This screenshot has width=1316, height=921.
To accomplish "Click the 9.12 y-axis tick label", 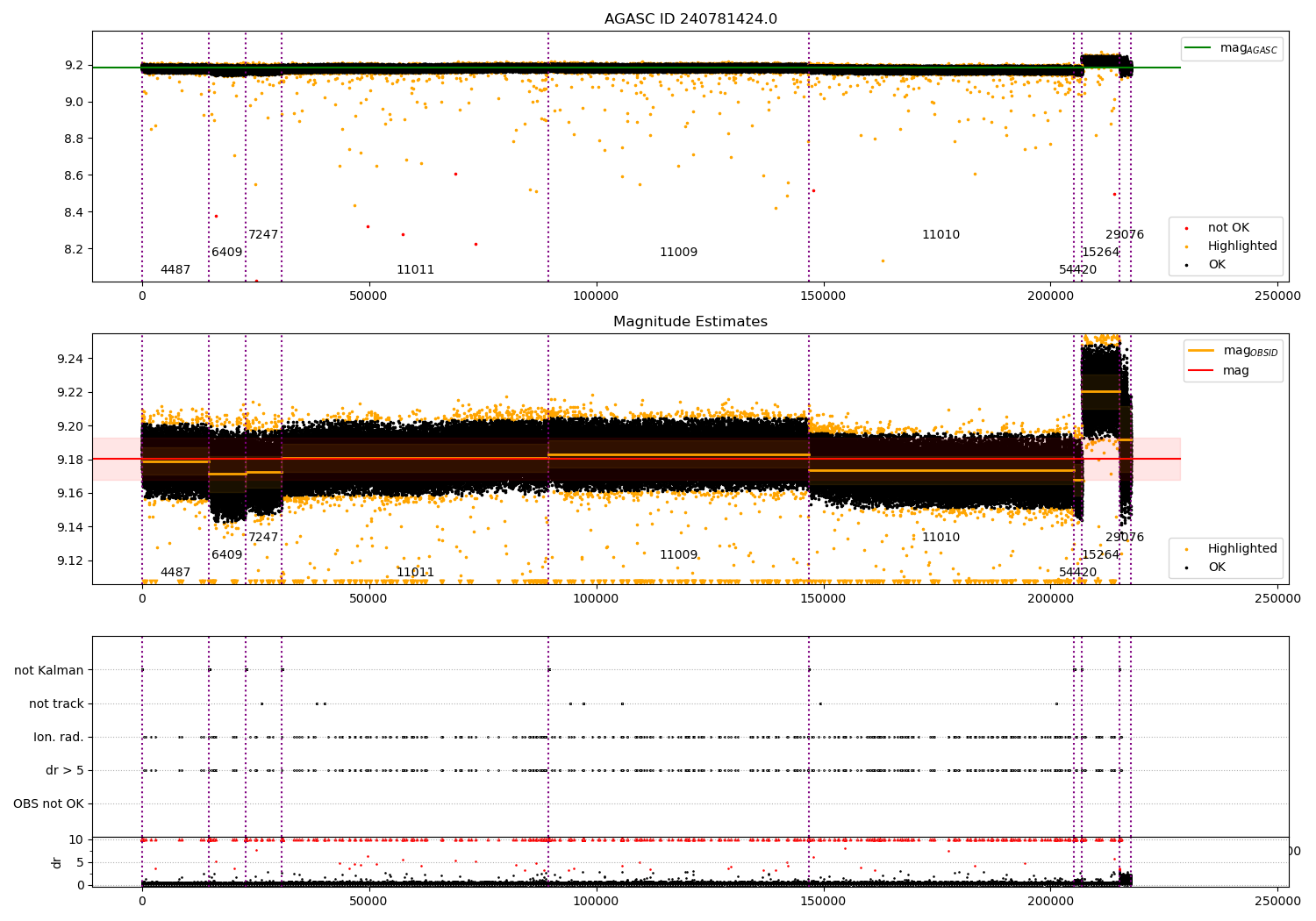I will pyautogui.click(x=71, y=560).
